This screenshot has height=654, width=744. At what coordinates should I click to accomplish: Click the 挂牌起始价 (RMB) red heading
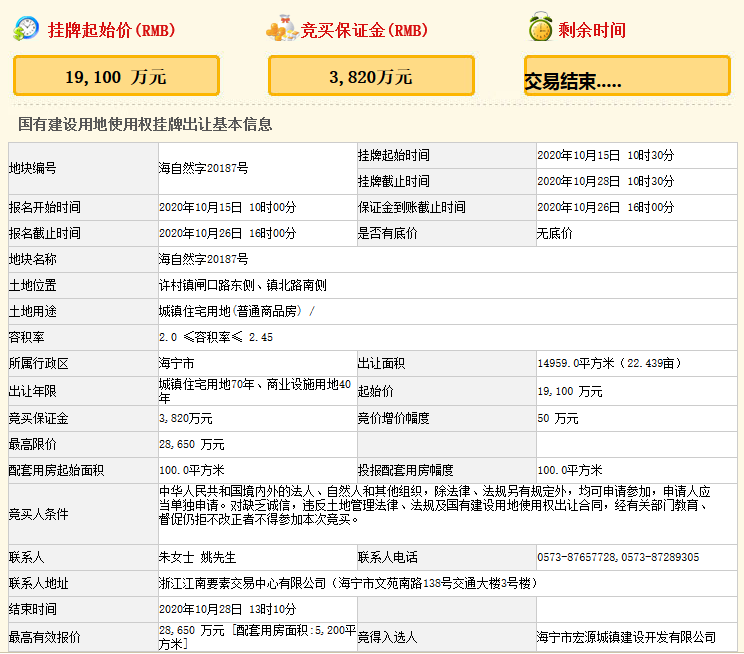point(111,30)
